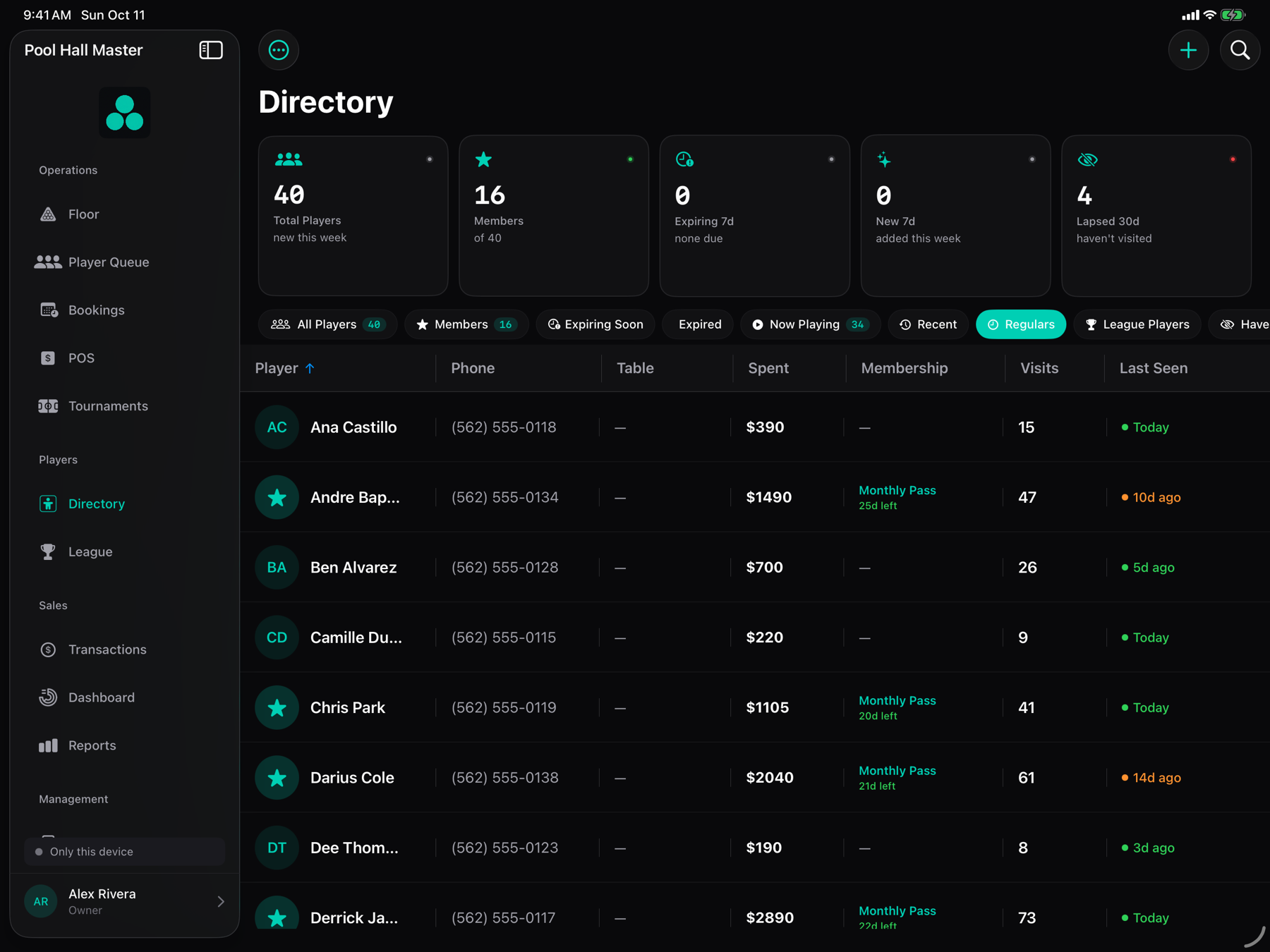Sort by Player column ascending arrow
The height and width of the screenshot is (952, 1270).
(x=310, y=368)
